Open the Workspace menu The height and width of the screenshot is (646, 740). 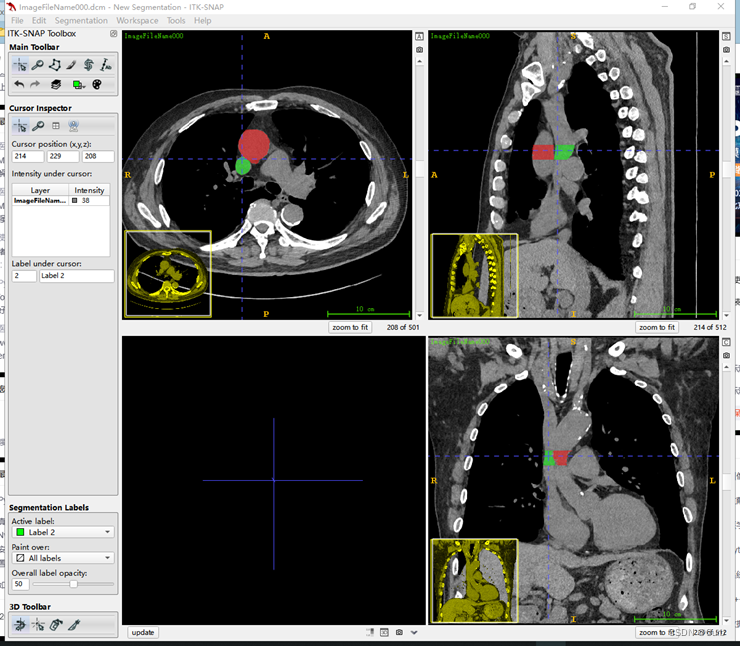137,21
